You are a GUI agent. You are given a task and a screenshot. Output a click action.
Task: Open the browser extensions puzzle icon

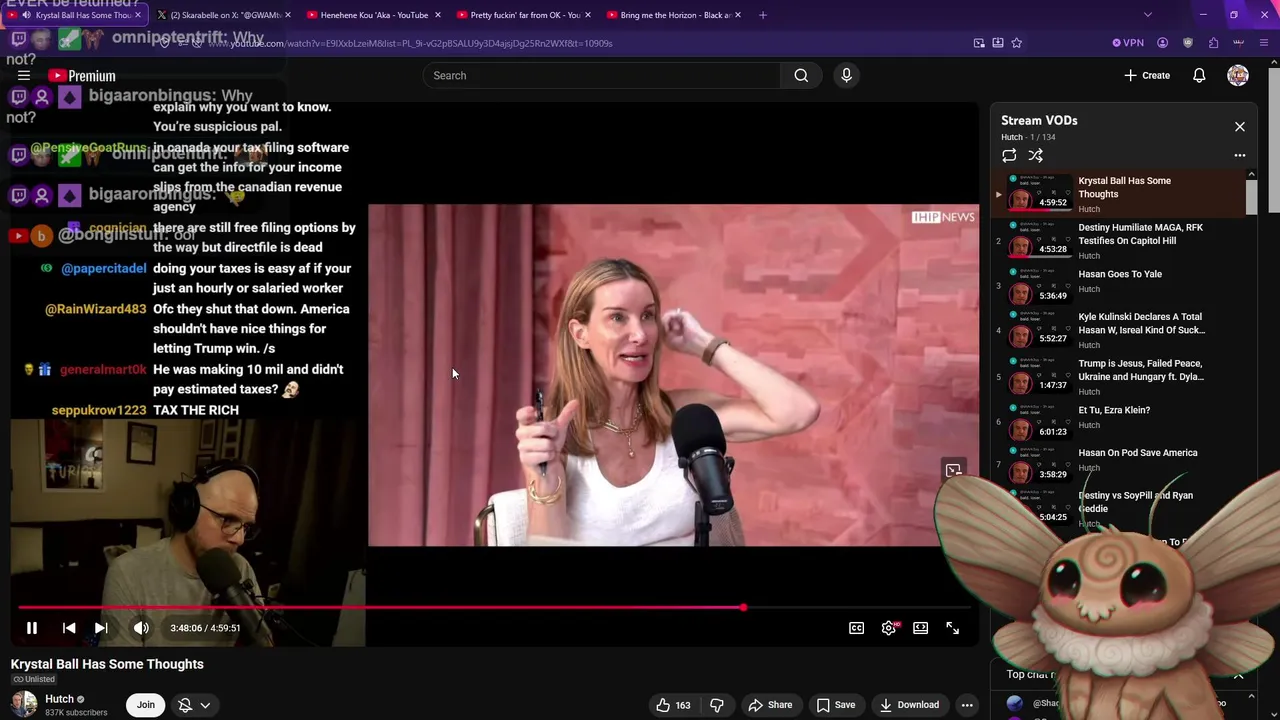1213,43
